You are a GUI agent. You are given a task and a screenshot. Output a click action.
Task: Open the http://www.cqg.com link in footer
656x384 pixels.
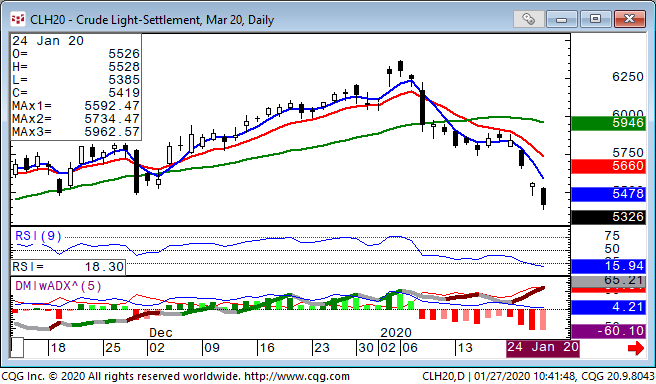tap(297, 376)
